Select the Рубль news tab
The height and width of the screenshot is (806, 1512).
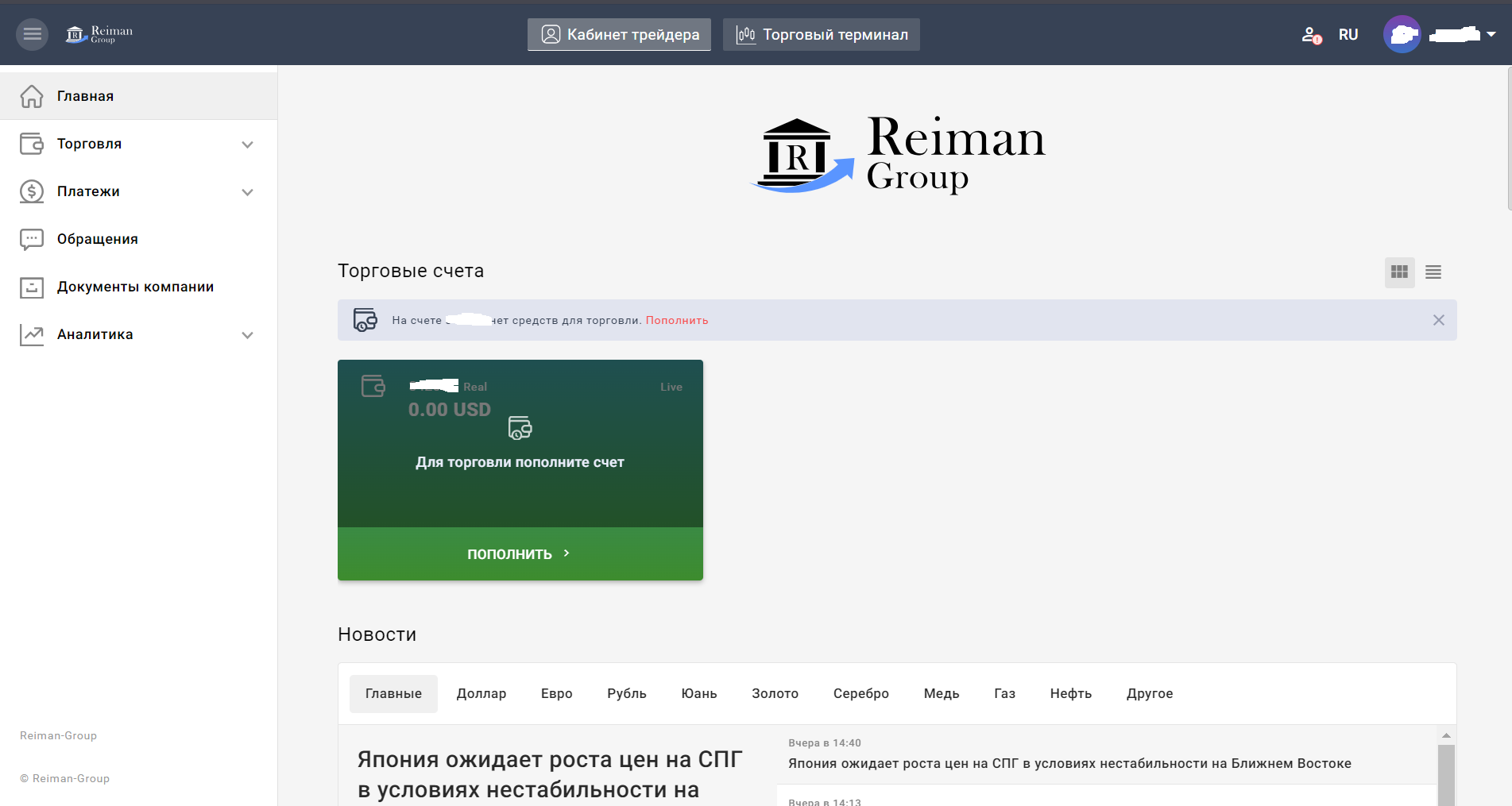tap(627, 694)
